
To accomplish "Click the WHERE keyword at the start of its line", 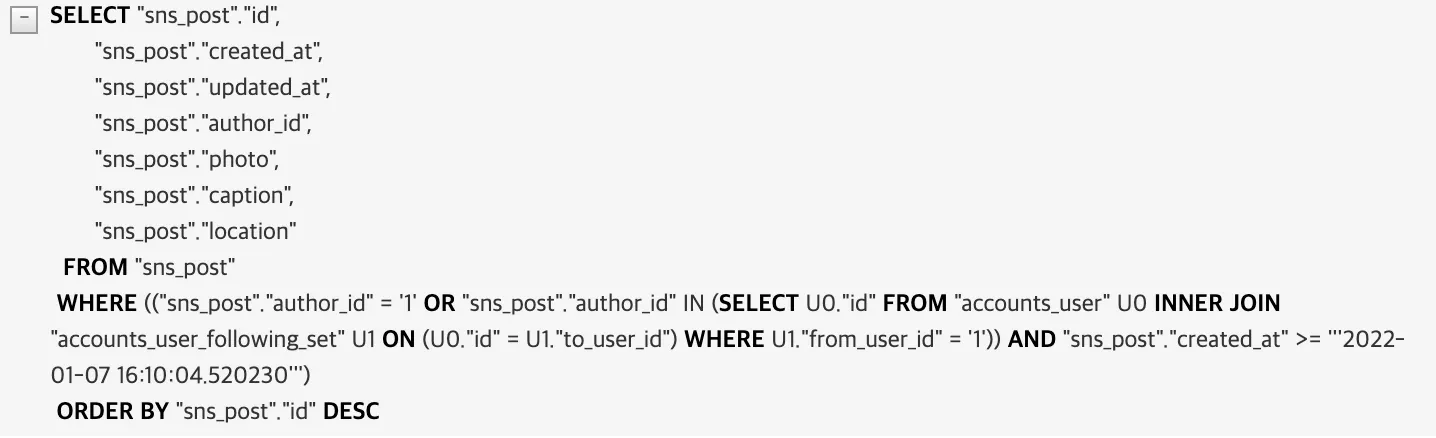I will coord(96,303).
